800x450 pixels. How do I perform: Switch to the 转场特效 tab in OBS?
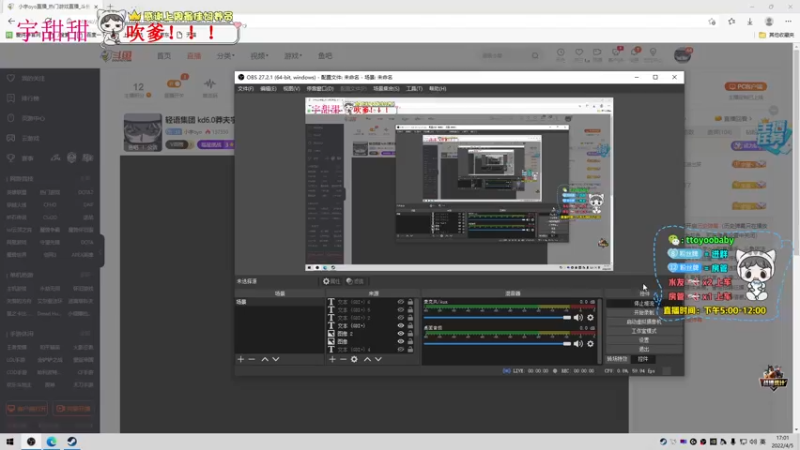(x=617, y=359)
